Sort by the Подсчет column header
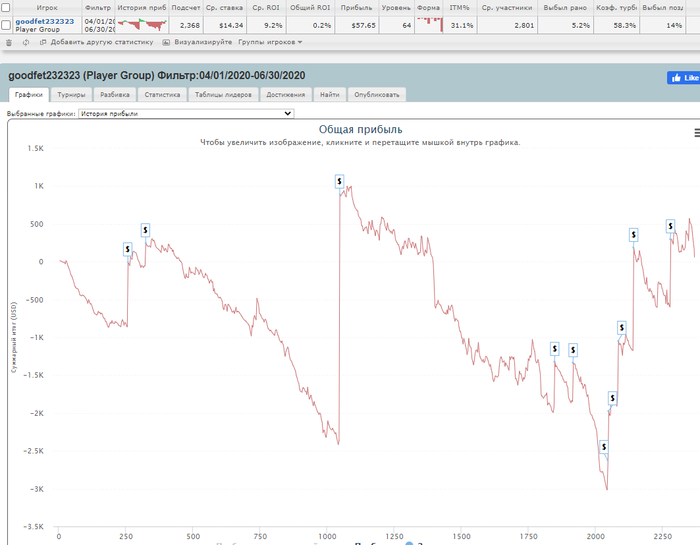Image resolution: width=700 pixels, height=545 pixels. (186, 8)
